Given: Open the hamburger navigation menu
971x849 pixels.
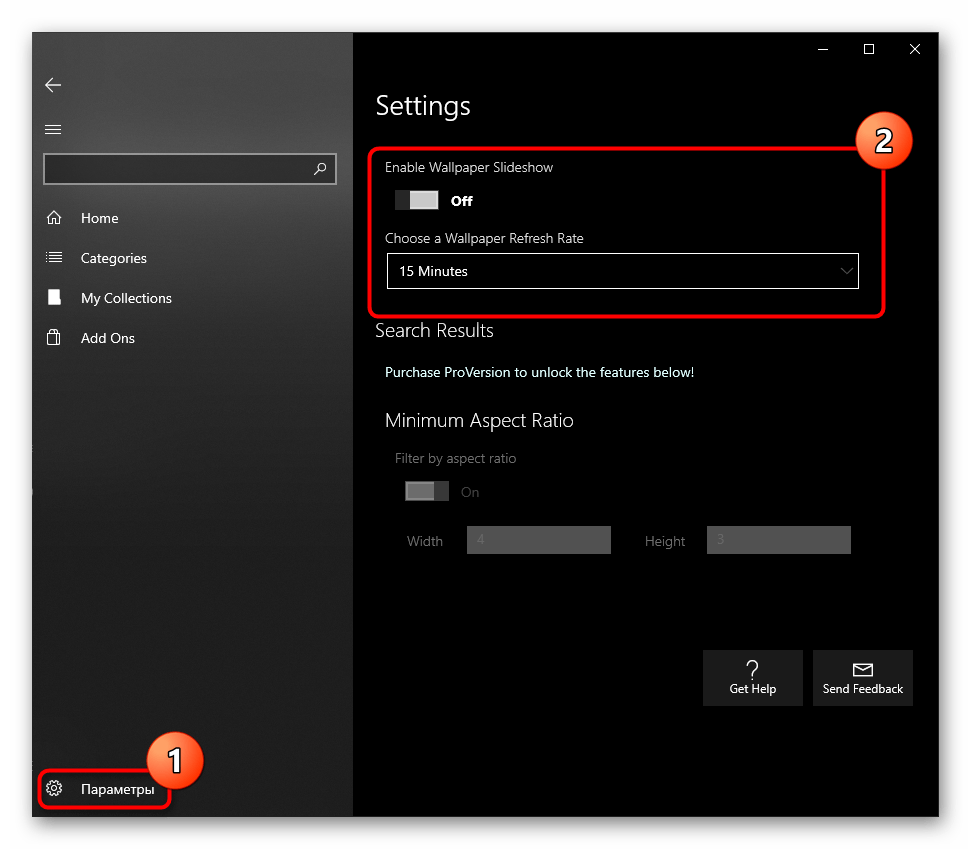Looking at the screenshot, I should [53, 129].
